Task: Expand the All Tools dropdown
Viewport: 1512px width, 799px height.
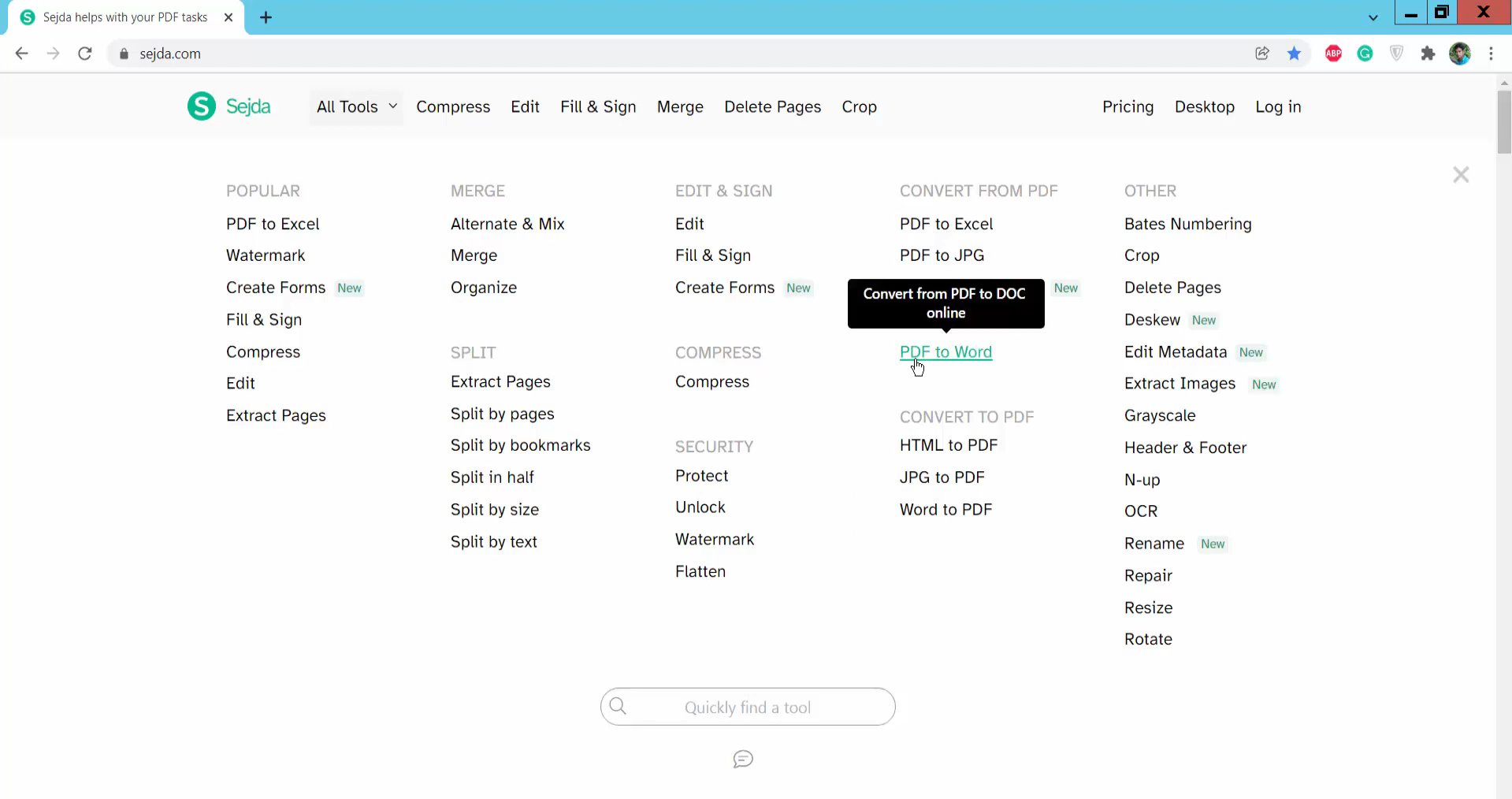Action: pos(356,106)
